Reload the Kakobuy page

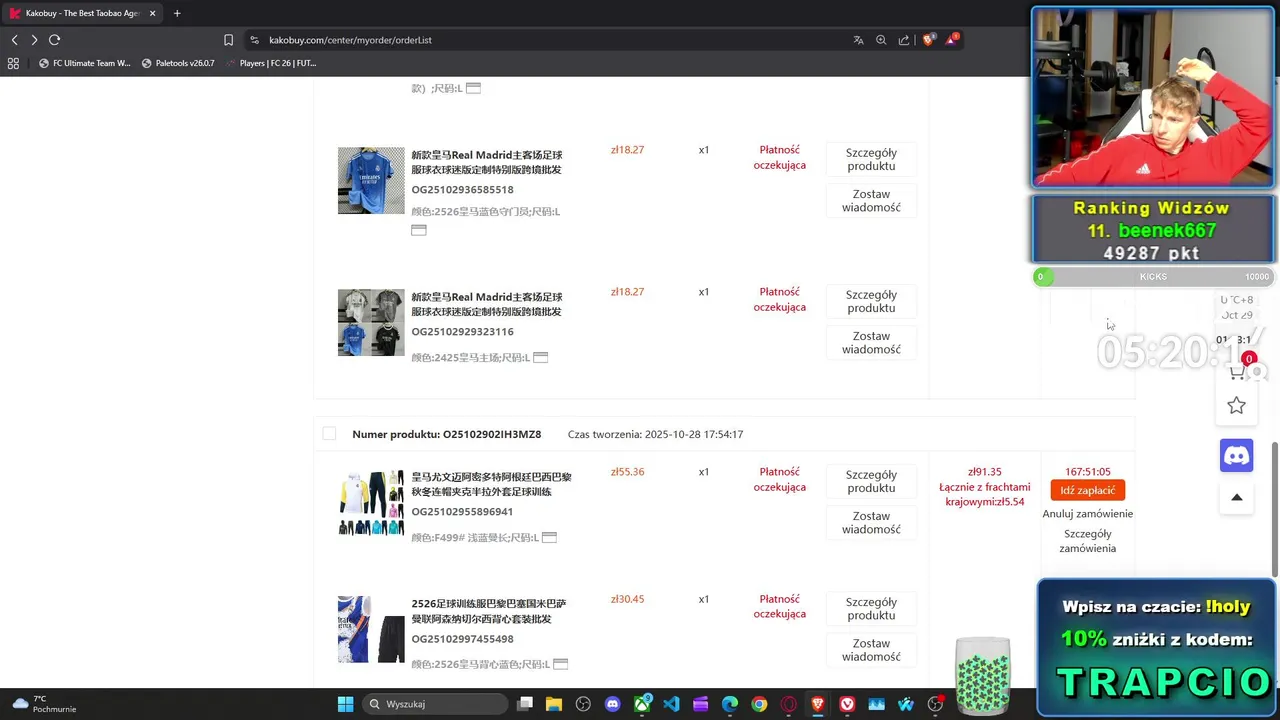click(x=54, y=40)
